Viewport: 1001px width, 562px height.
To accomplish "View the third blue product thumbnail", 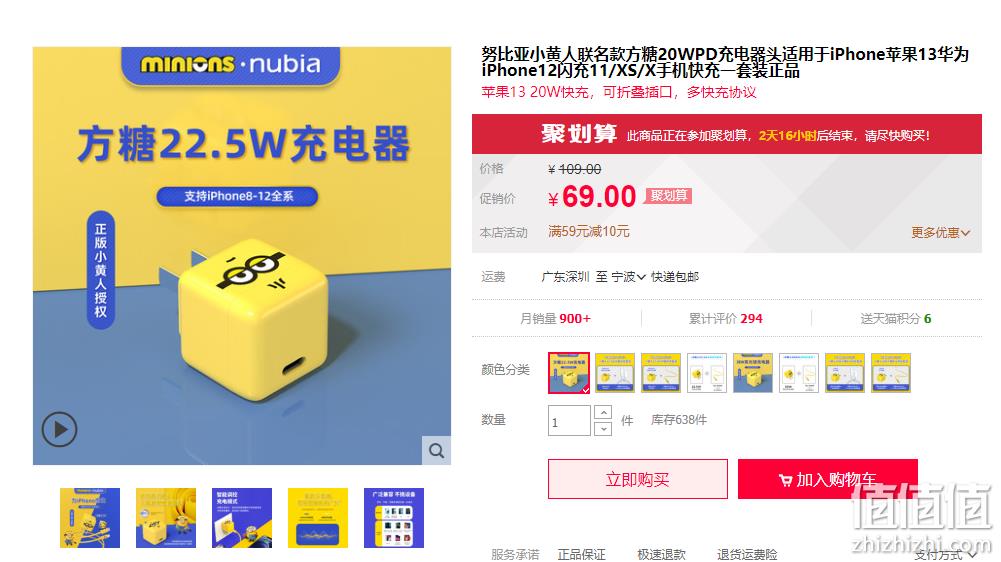I will coord(242,518).
